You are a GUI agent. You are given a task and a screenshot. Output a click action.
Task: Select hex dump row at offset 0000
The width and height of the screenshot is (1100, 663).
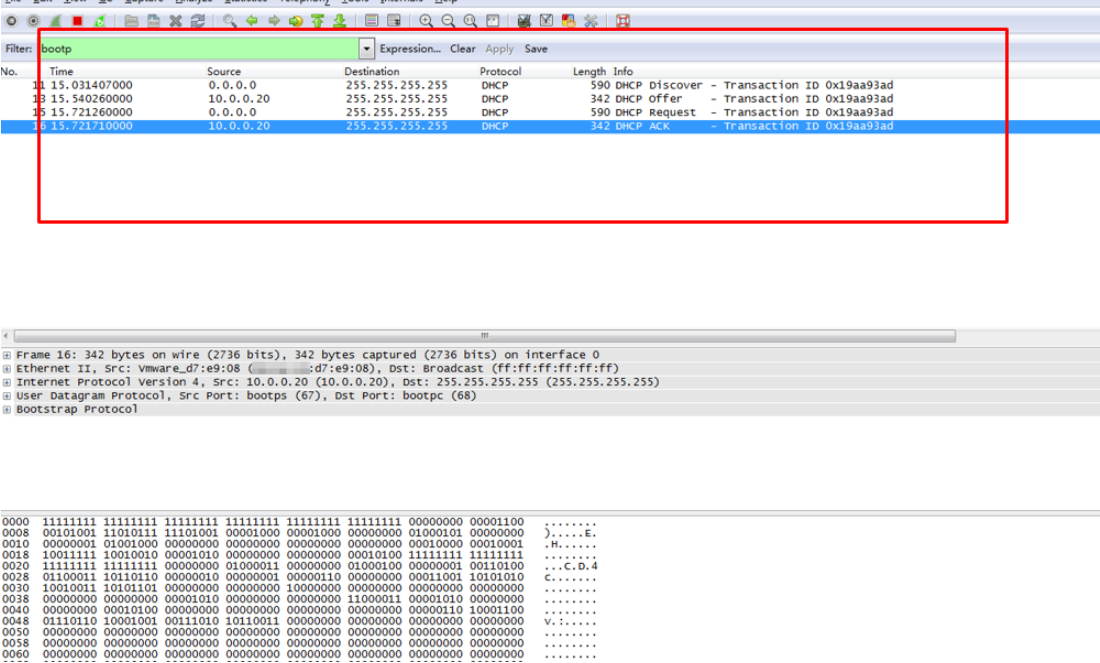click(299, 522)
